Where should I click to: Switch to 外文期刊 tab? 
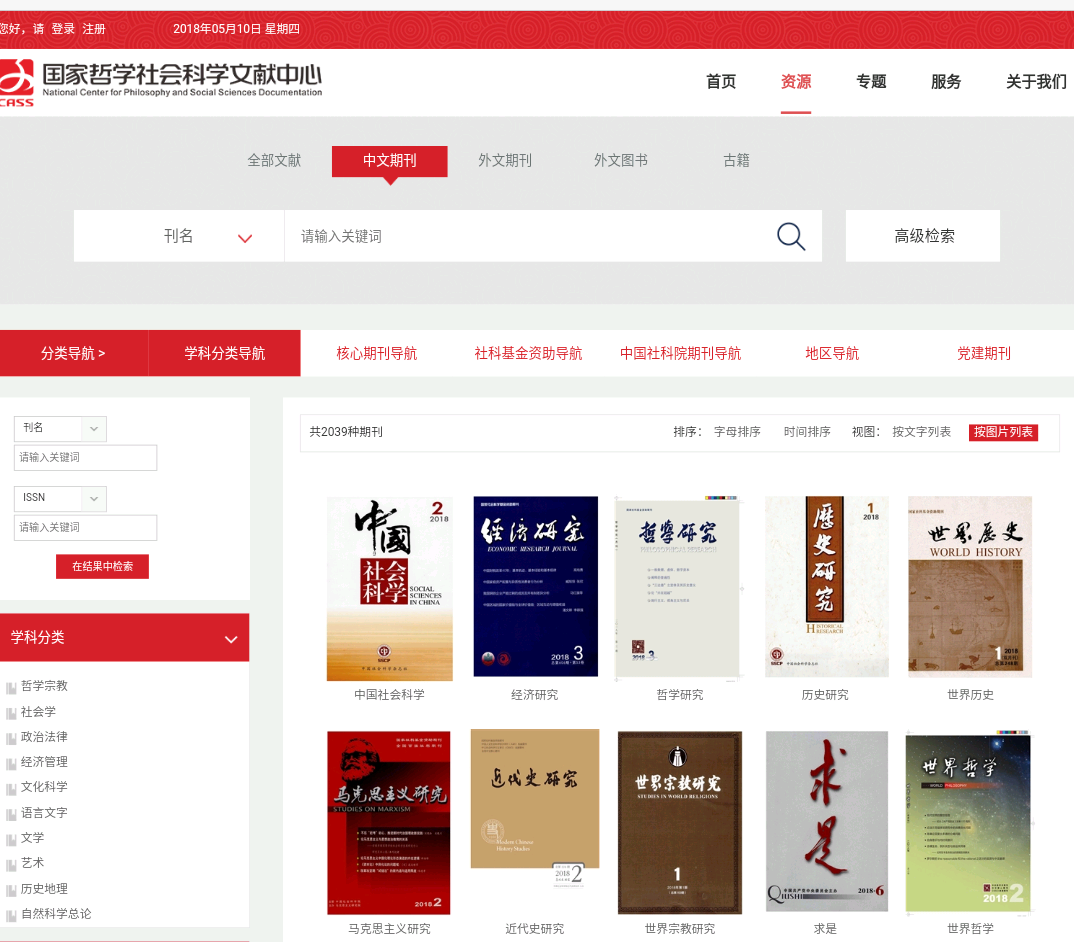click(505, 160)
